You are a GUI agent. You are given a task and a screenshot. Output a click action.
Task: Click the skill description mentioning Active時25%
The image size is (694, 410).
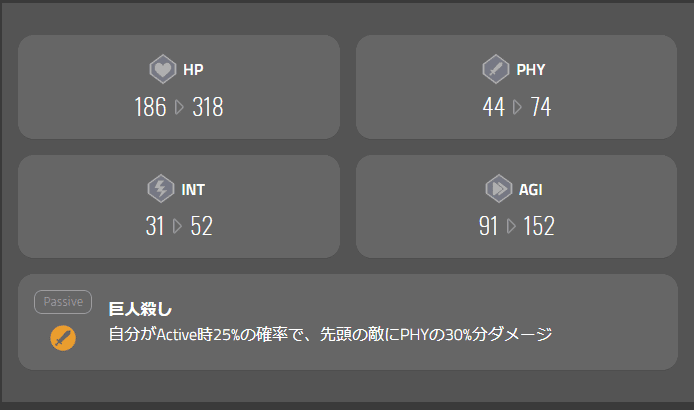coord(331,334)
